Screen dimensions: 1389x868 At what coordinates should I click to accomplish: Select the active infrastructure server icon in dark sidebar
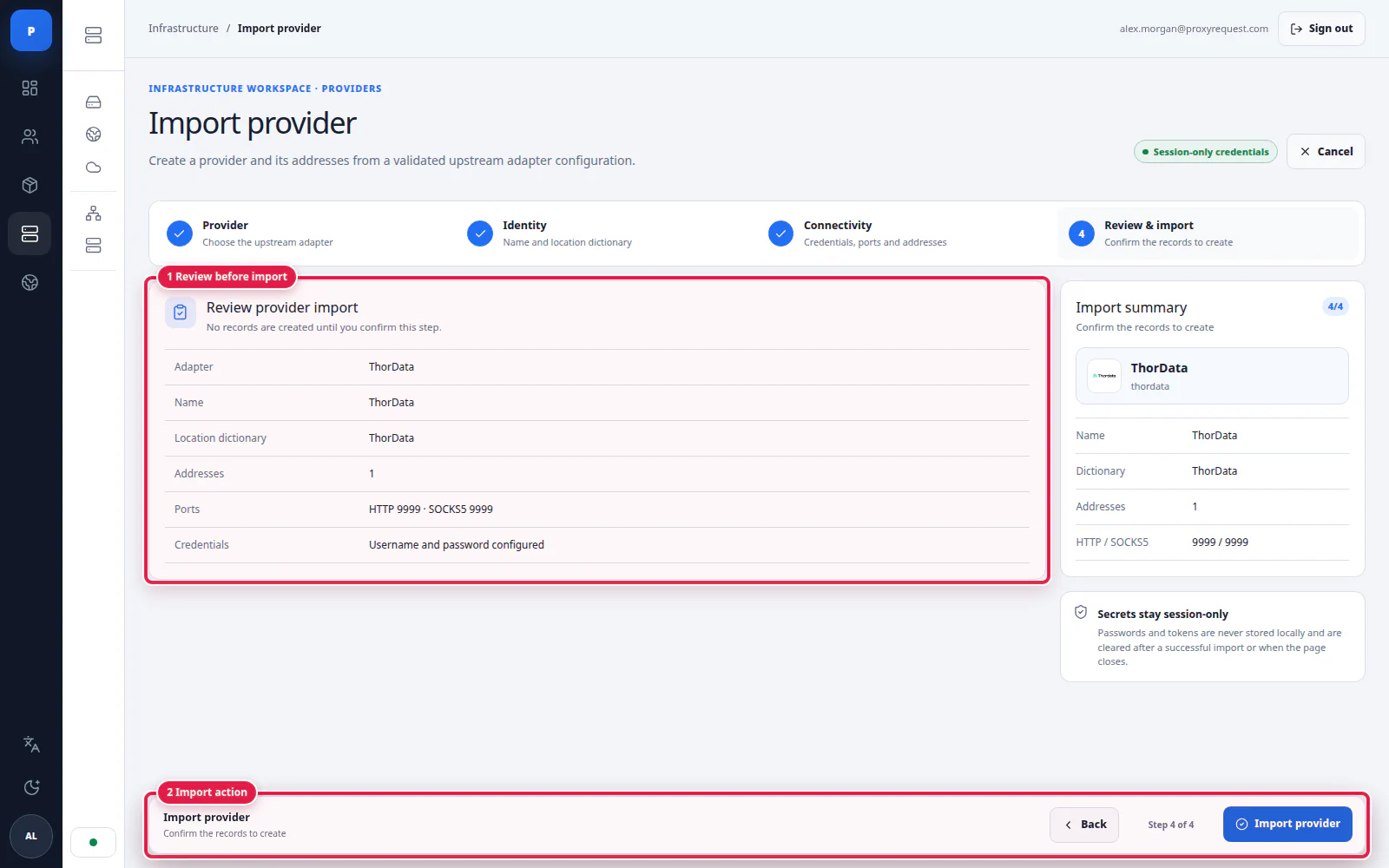tap(30, 233)
